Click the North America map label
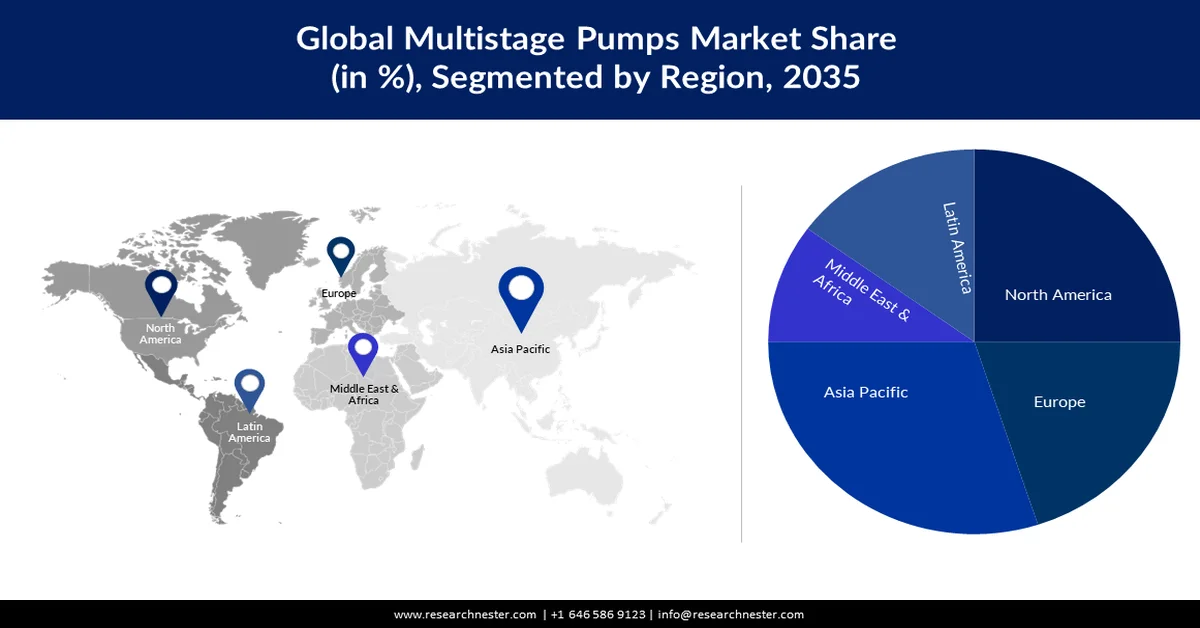 click(x=161, y=334)
